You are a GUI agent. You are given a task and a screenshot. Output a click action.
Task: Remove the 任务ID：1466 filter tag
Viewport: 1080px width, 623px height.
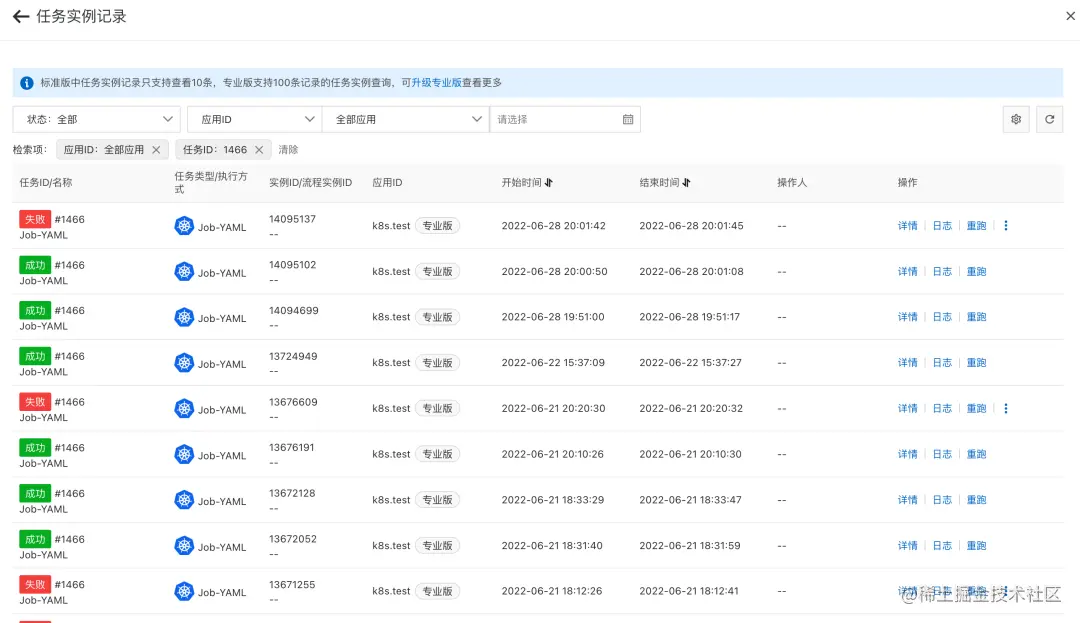click(259, 149)
